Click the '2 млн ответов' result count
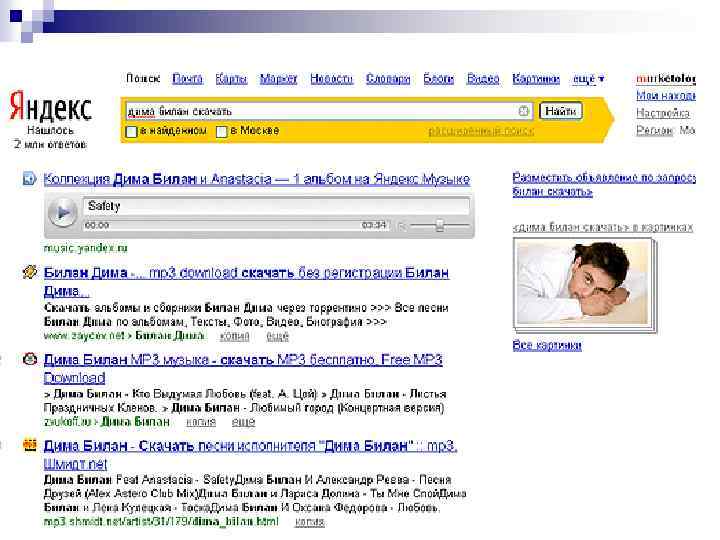The height and width of the screenshot is (540, 720). tap(50, 144)
